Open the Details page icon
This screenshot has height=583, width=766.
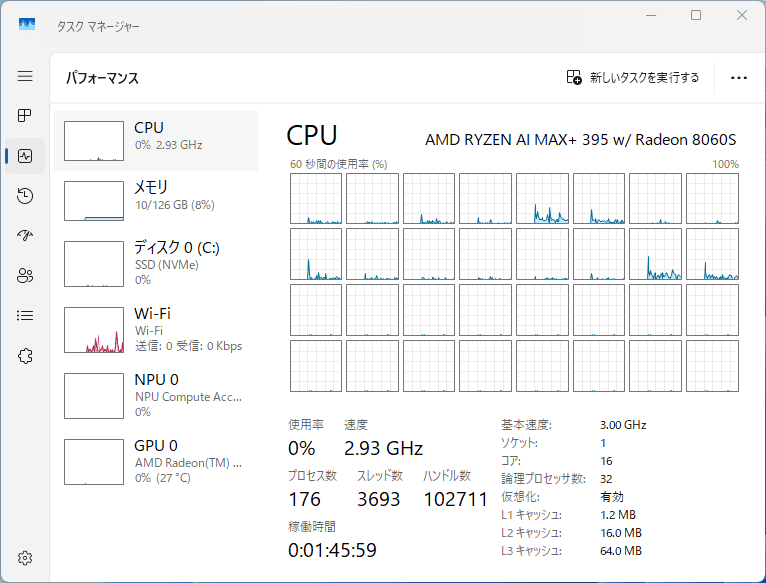coord(25,316)
